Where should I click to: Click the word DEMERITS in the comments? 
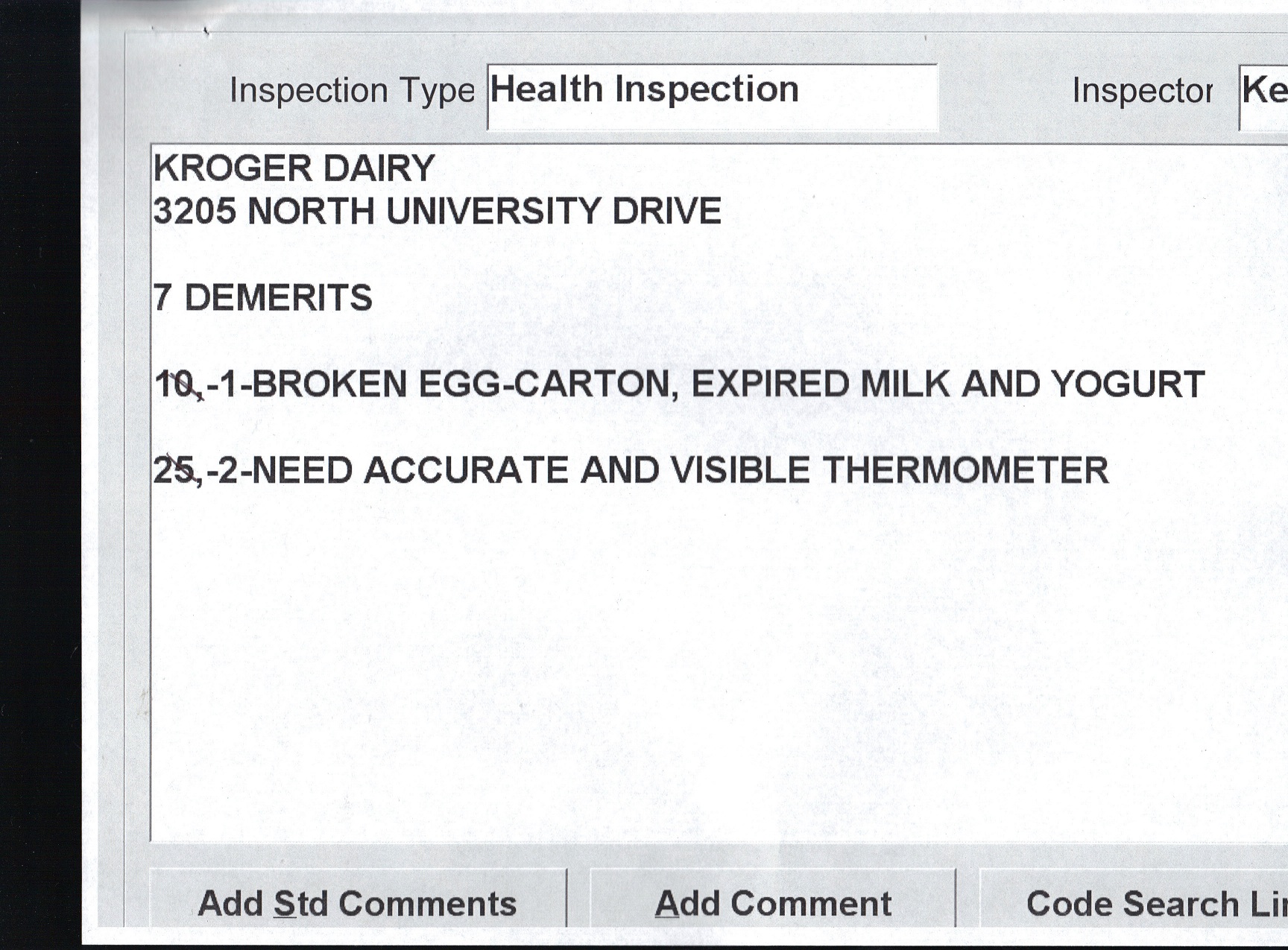(278, 298)
